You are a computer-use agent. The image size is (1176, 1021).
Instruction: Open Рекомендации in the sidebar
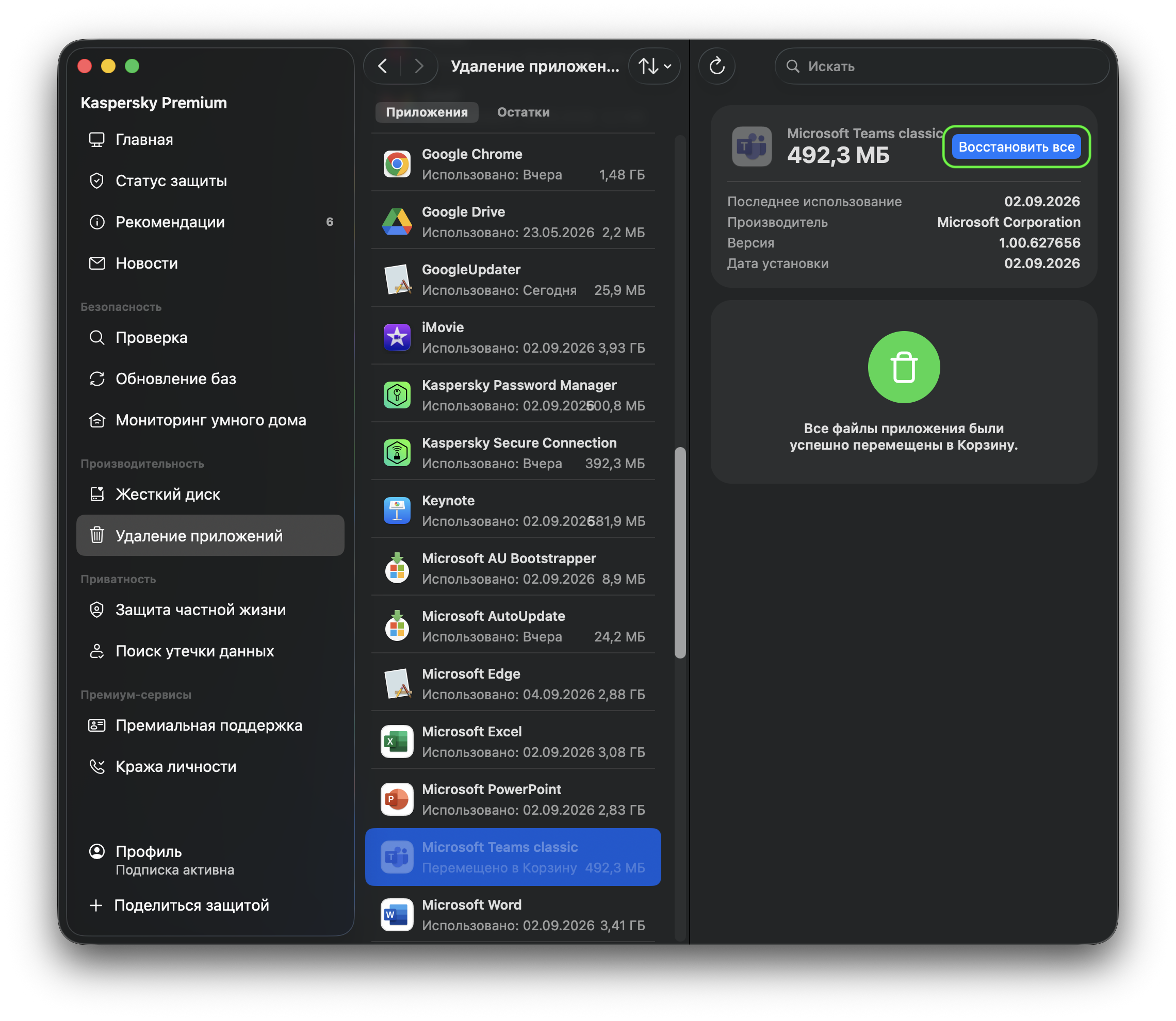coord(210,222)
